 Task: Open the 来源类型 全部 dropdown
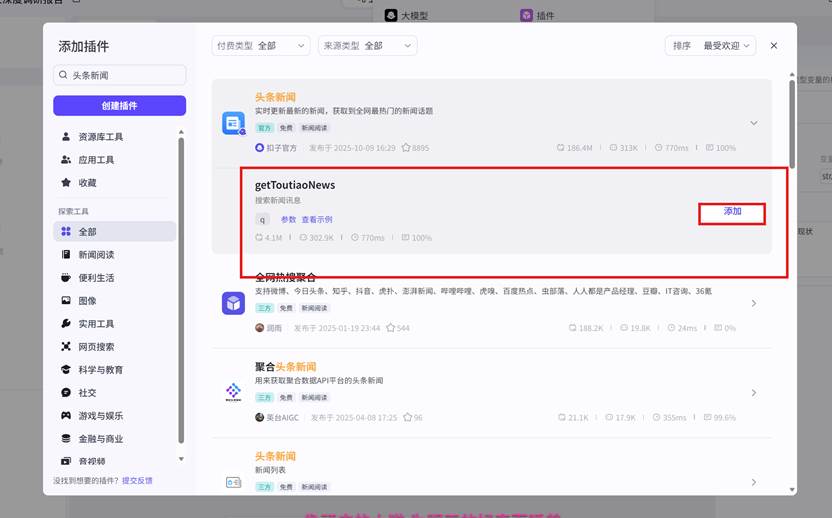(368, 46)
